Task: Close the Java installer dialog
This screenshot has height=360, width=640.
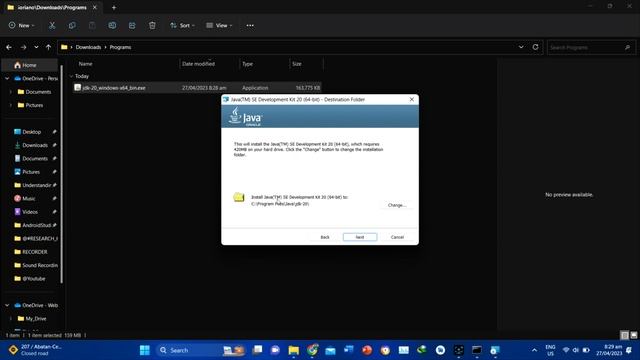Action: [x=411, y=99]
